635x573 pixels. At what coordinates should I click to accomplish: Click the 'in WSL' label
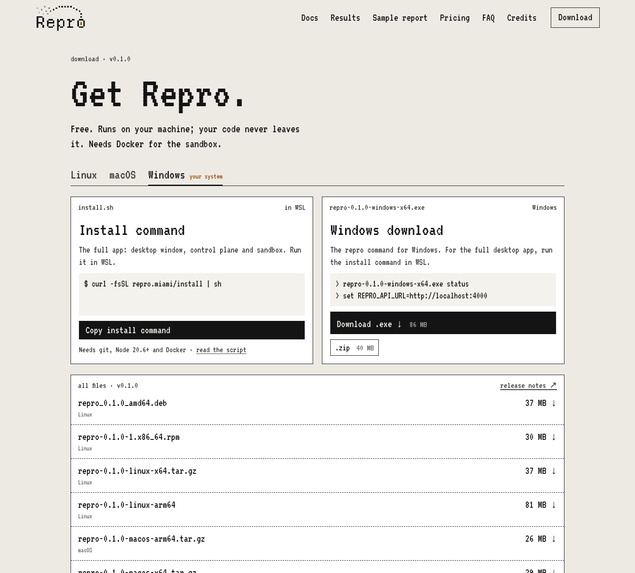(x=295, y=208)
